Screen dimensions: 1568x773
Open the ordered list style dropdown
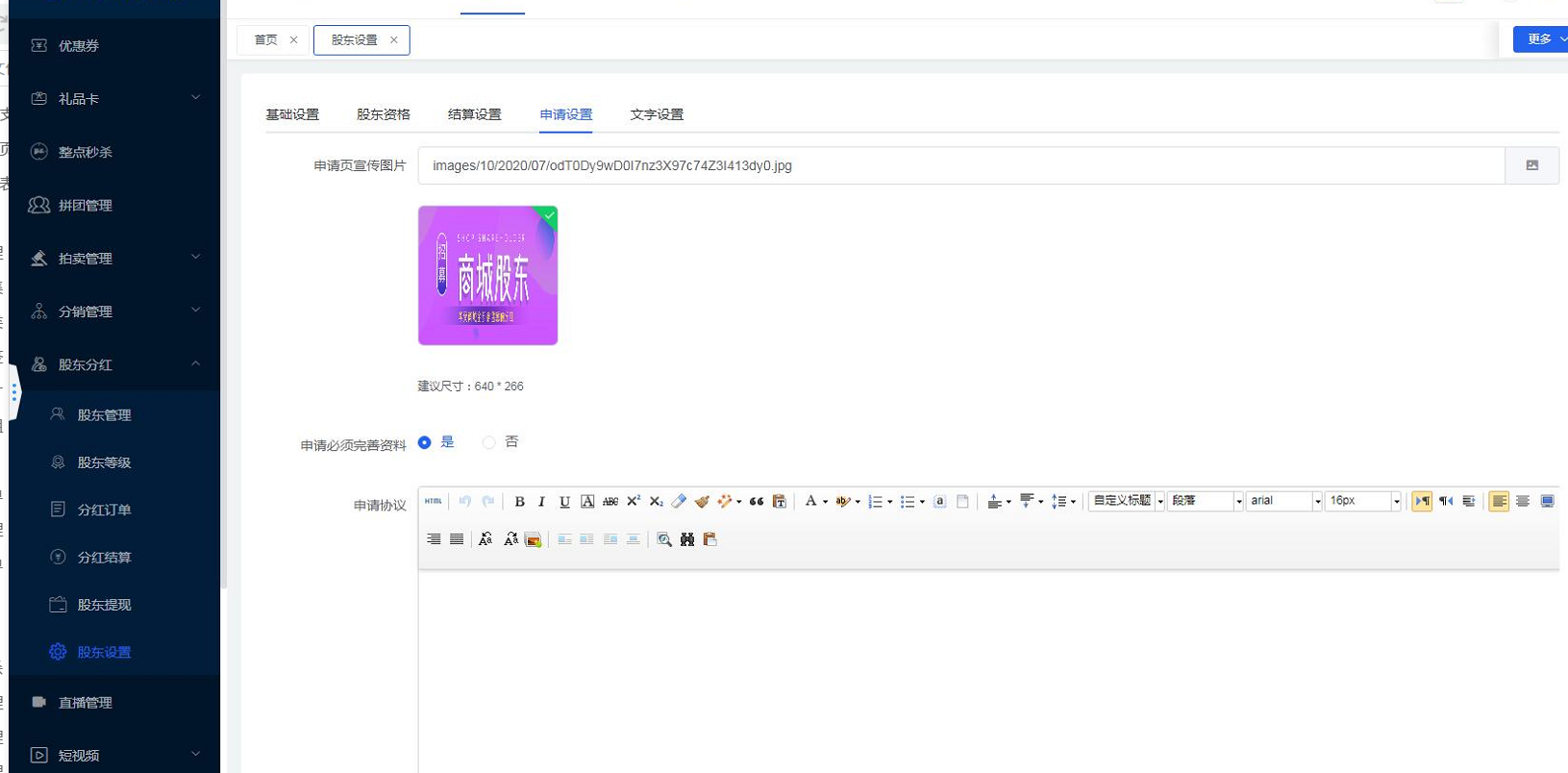point(889,502)
